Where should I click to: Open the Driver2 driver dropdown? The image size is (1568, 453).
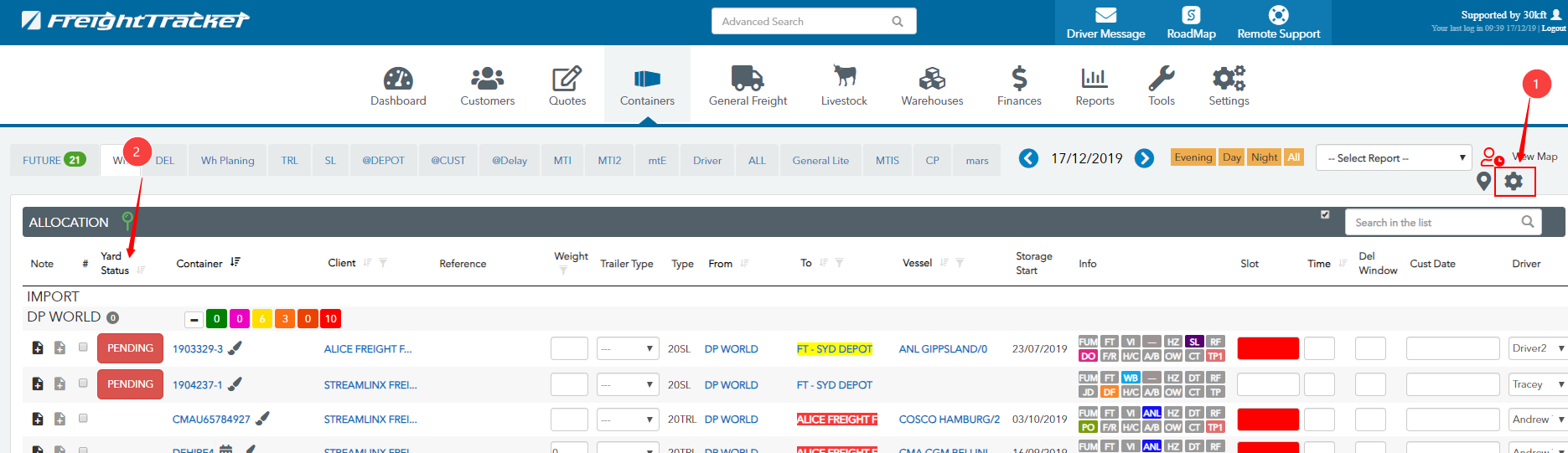pyautogui.click(x=1537, y=348)
